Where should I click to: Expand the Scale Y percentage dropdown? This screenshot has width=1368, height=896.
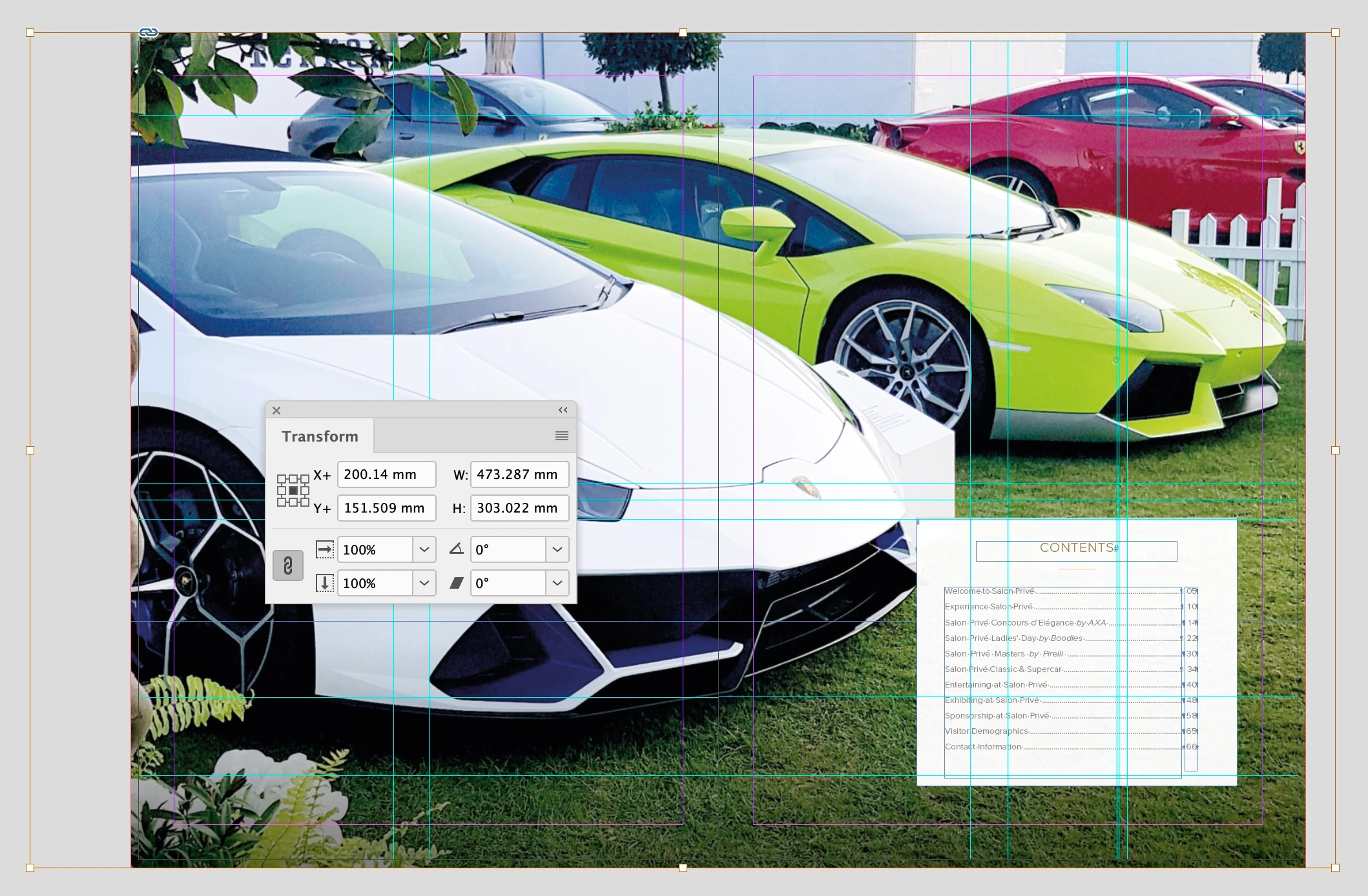click(424, 583)
